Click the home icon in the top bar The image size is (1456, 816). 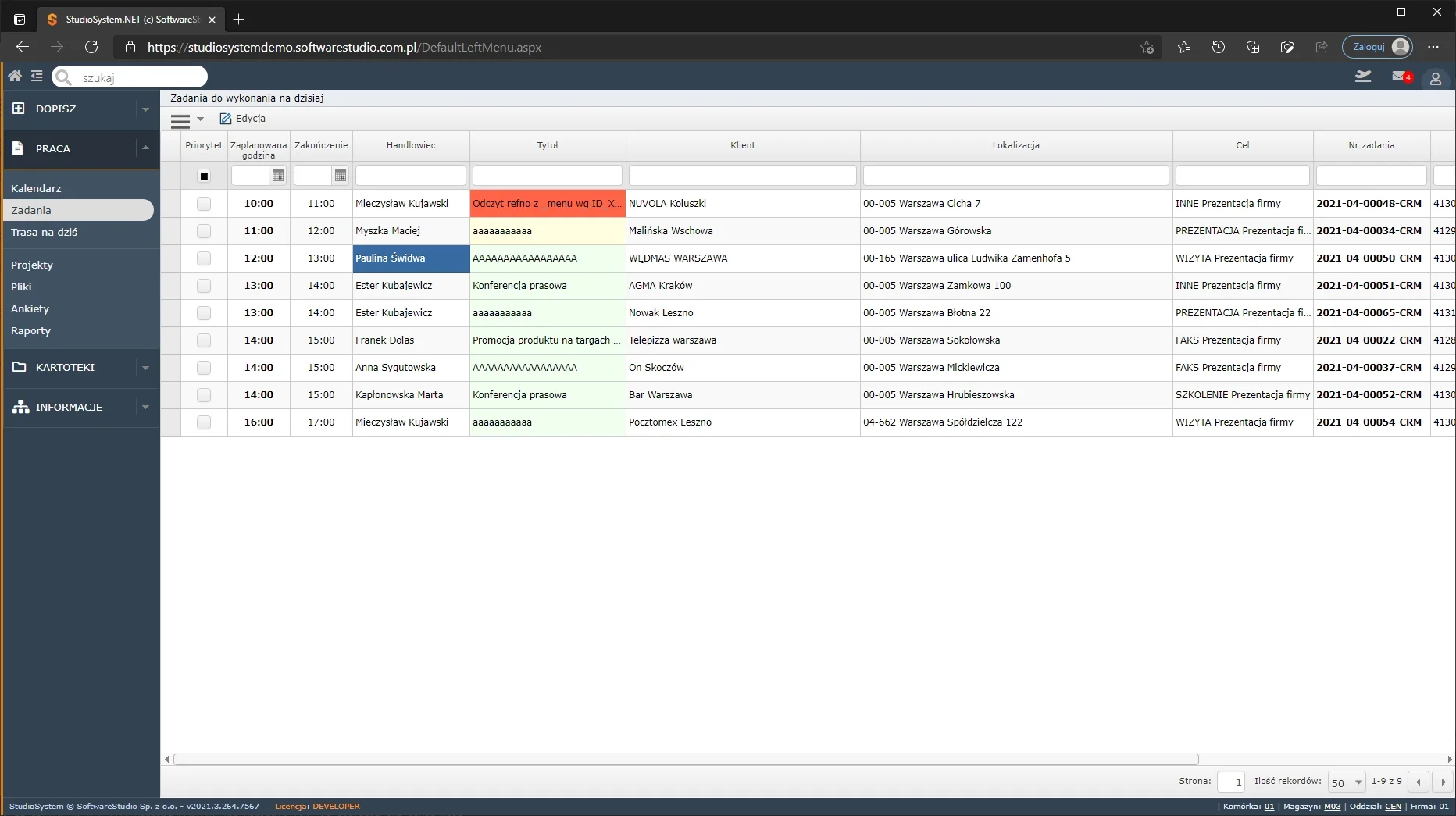tap(15, 76)
